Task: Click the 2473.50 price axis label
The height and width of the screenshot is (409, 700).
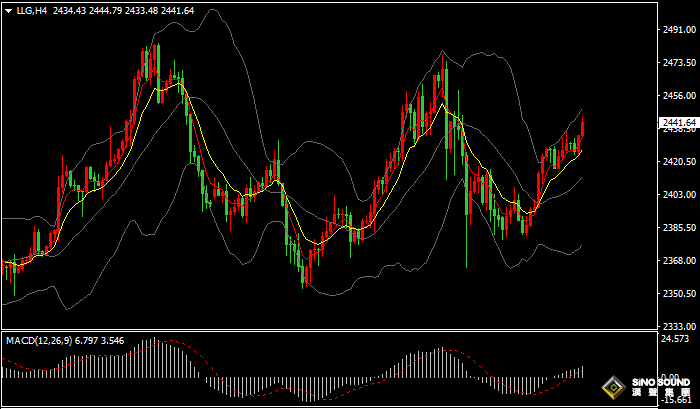Action: coord(678,63)
